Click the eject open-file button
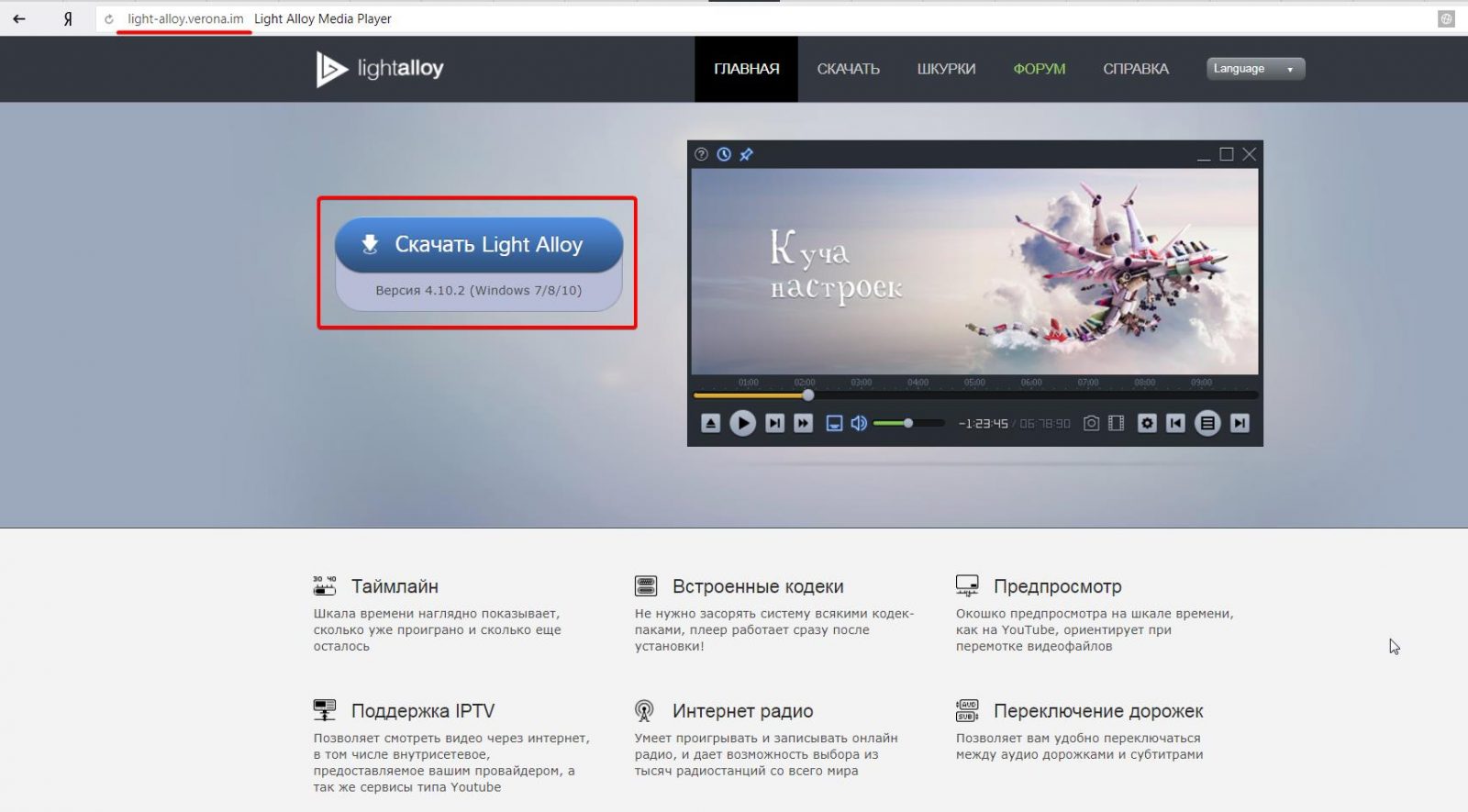This screenshot has height=812, width=1468. [710, 423]
